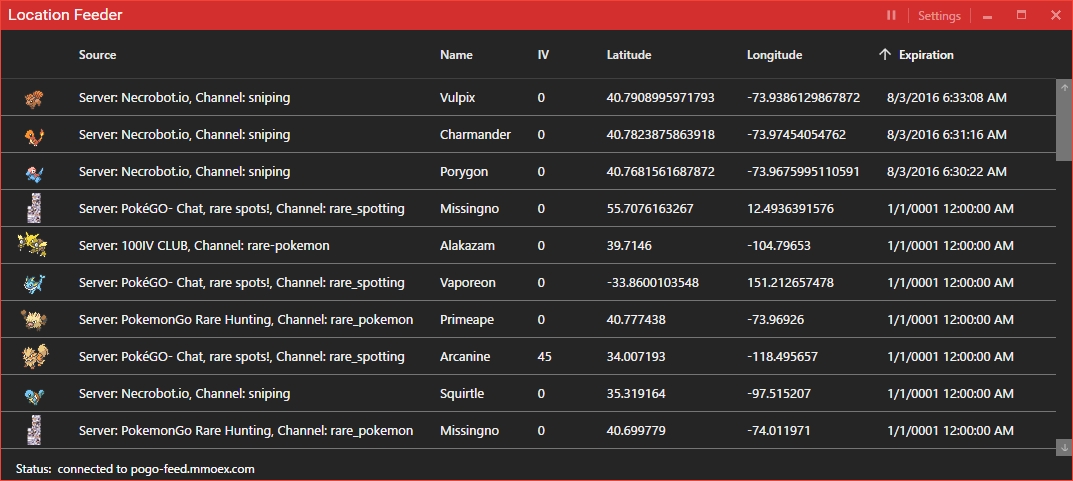Click latitude 39.7146
The height and width of the screenshot is (481, 1073).
pos(628,246)
